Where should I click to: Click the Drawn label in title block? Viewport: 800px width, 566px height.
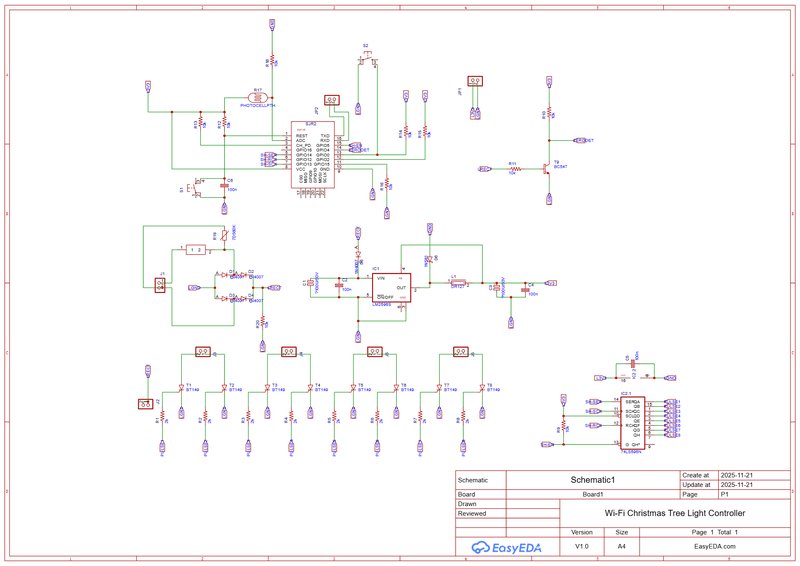pos(467,504)
